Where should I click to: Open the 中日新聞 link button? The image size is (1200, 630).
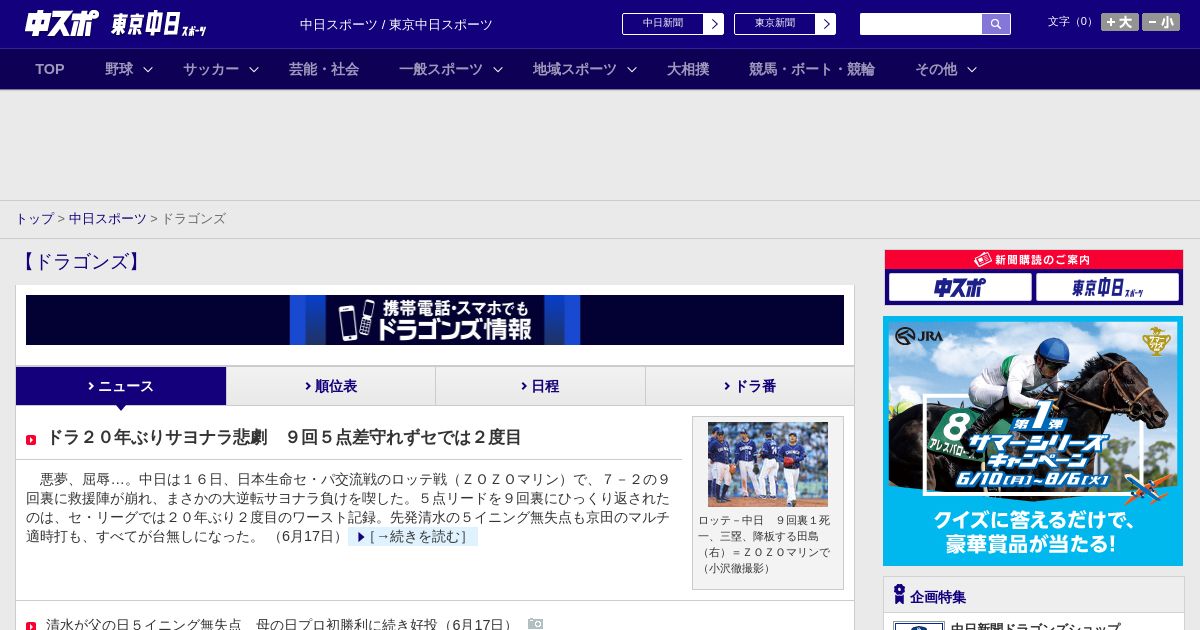click(x=663, y=24)
